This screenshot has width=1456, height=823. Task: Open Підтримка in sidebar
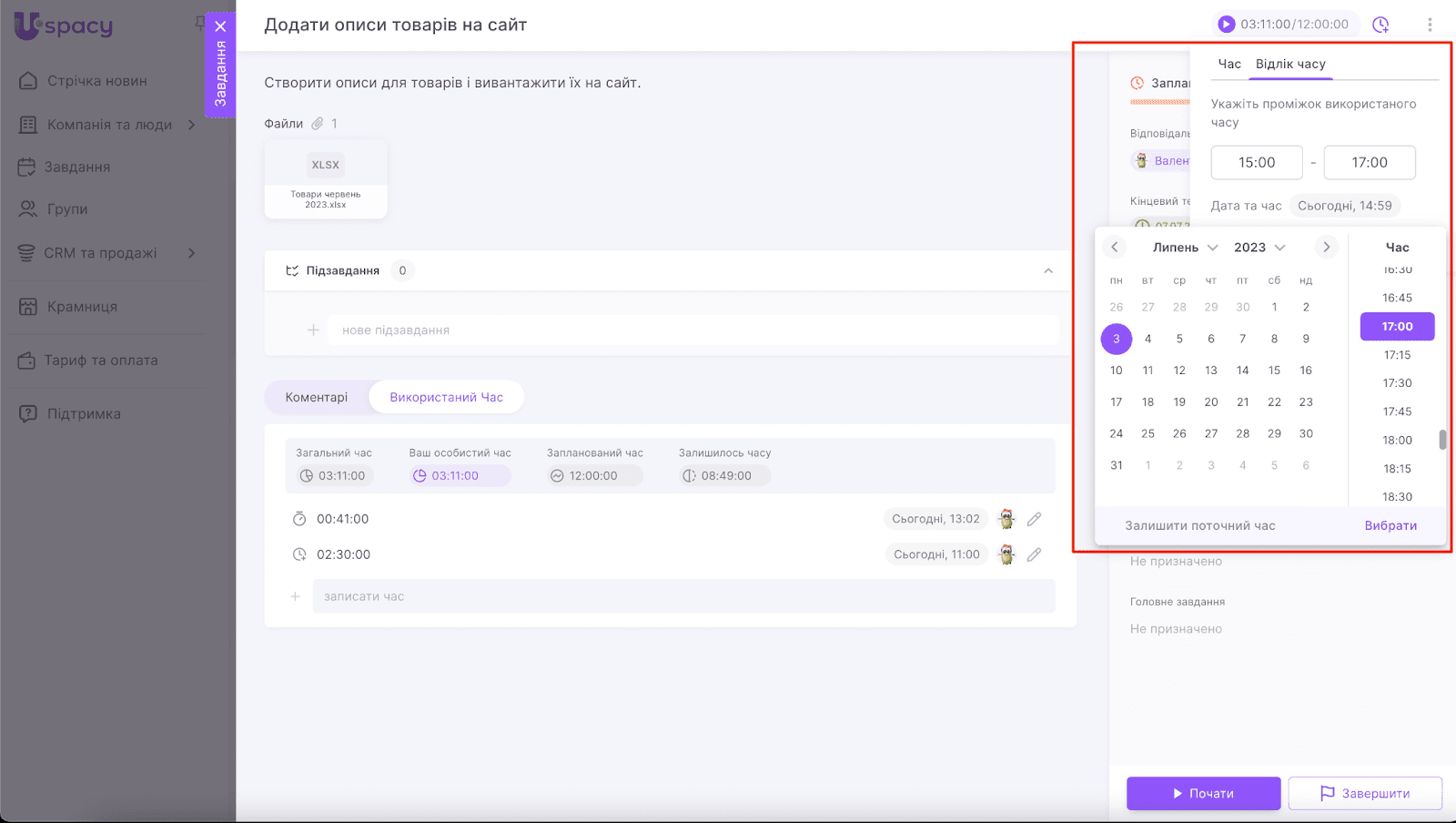(84, 414)
